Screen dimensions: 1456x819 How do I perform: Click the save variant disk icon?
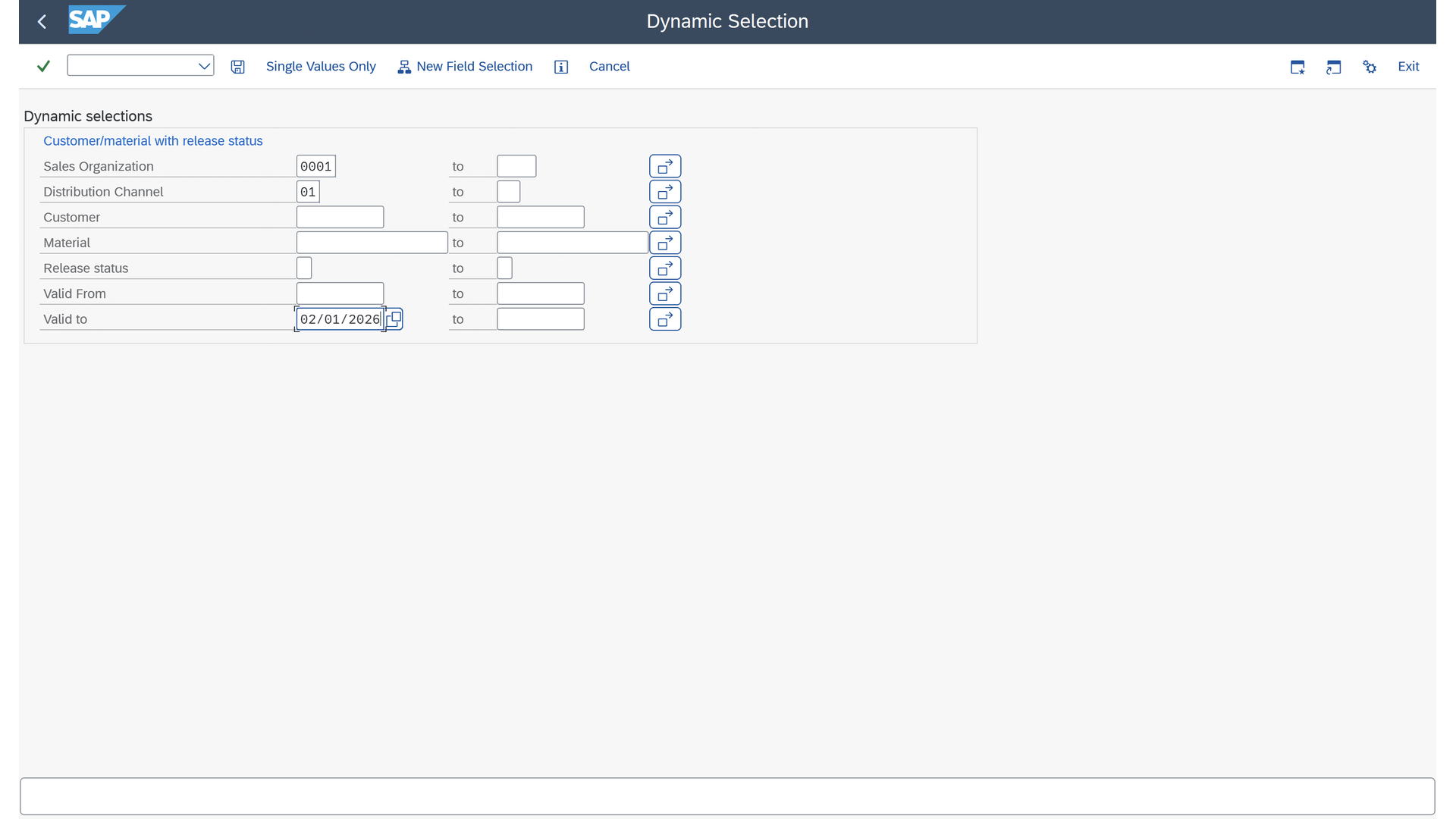(x=238, y=67)
